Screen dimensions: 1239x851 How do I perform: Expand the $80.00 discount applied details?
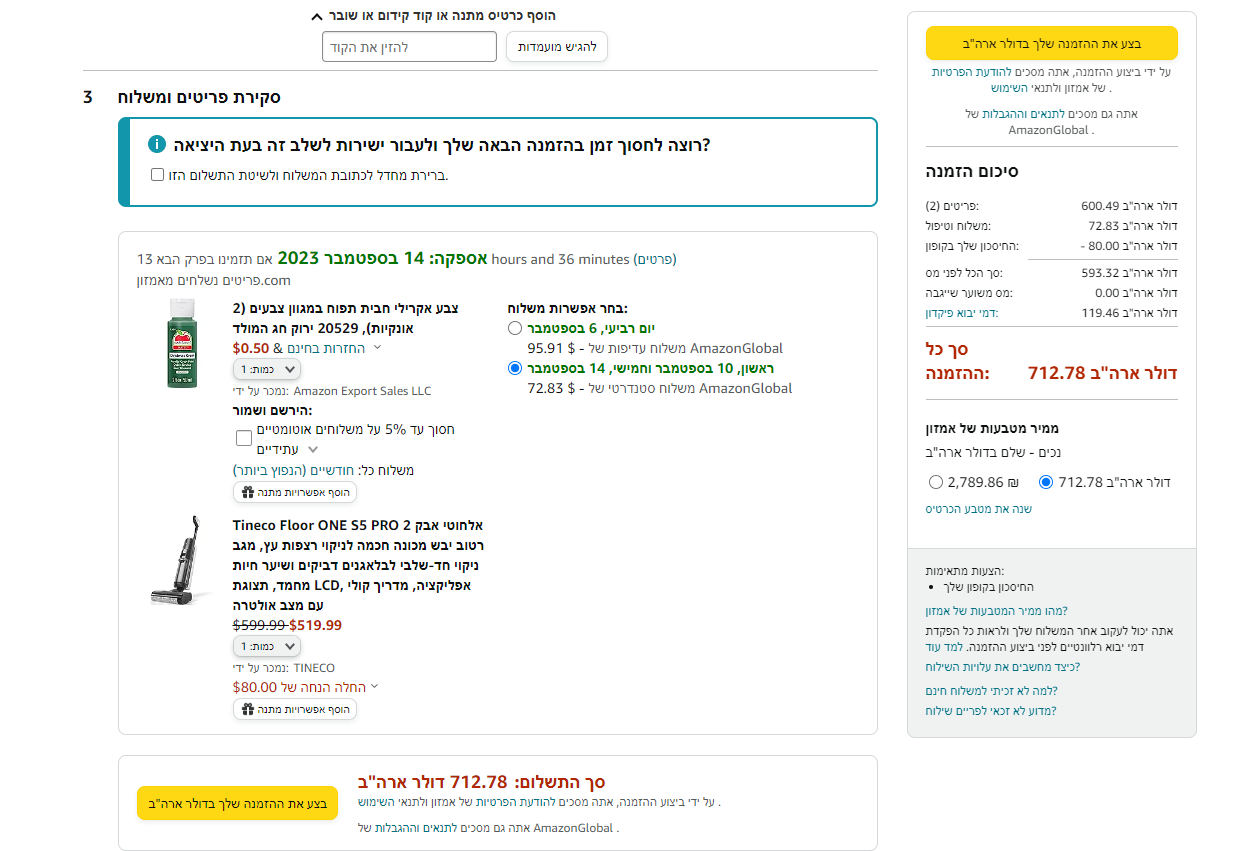(x=375, y=687)
